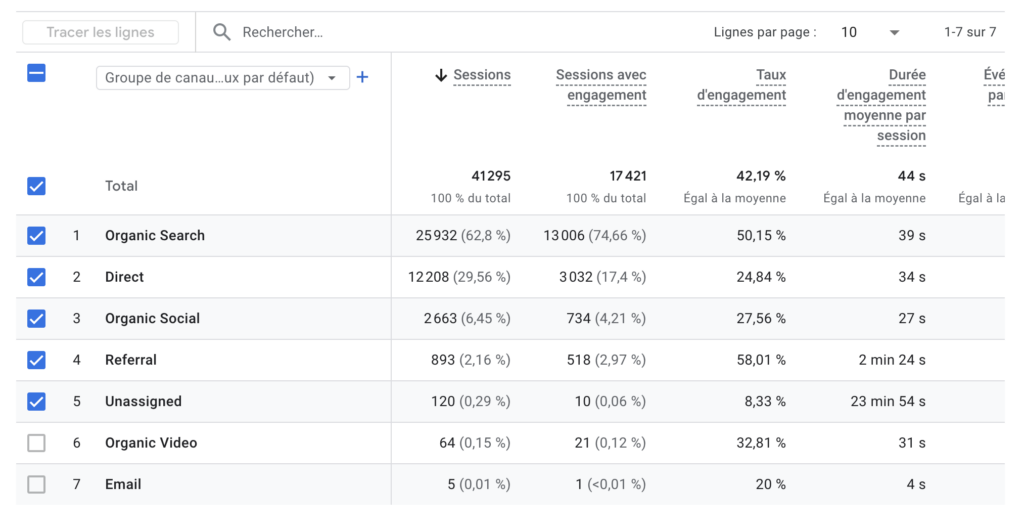1024x529 pixels.
Task: Check the Organic Video row checkbox
Action: pos(36,443)
